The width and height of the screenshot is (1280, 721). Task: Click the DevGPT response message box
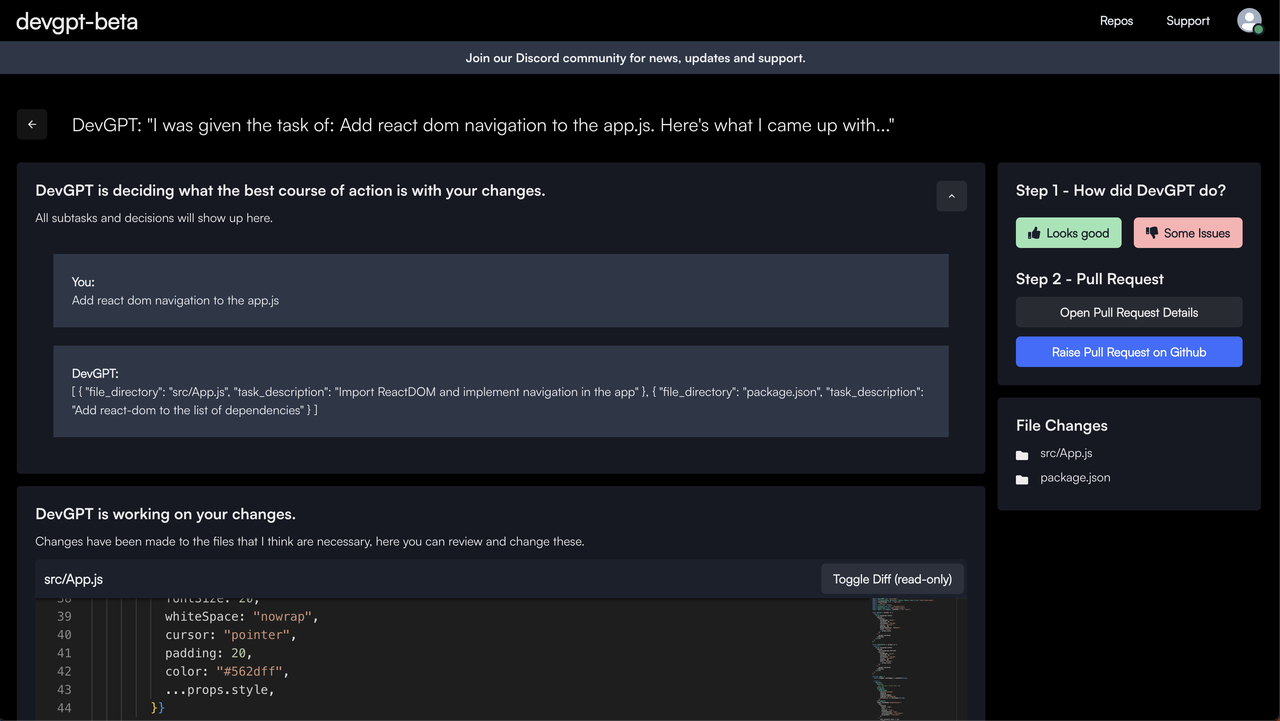500,391
